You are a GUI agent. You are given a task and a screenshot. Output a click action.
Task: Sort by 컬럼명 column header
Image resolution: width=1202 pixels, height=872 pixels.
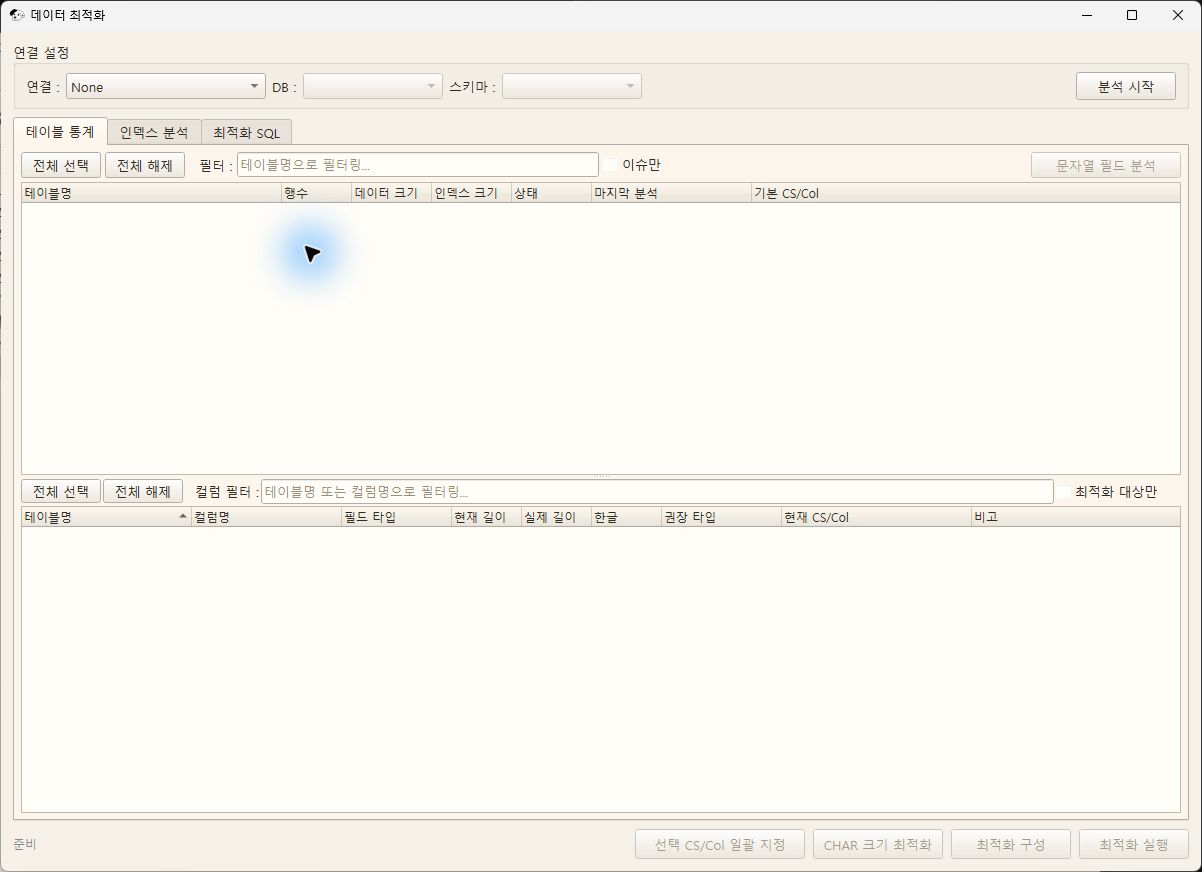266,517
